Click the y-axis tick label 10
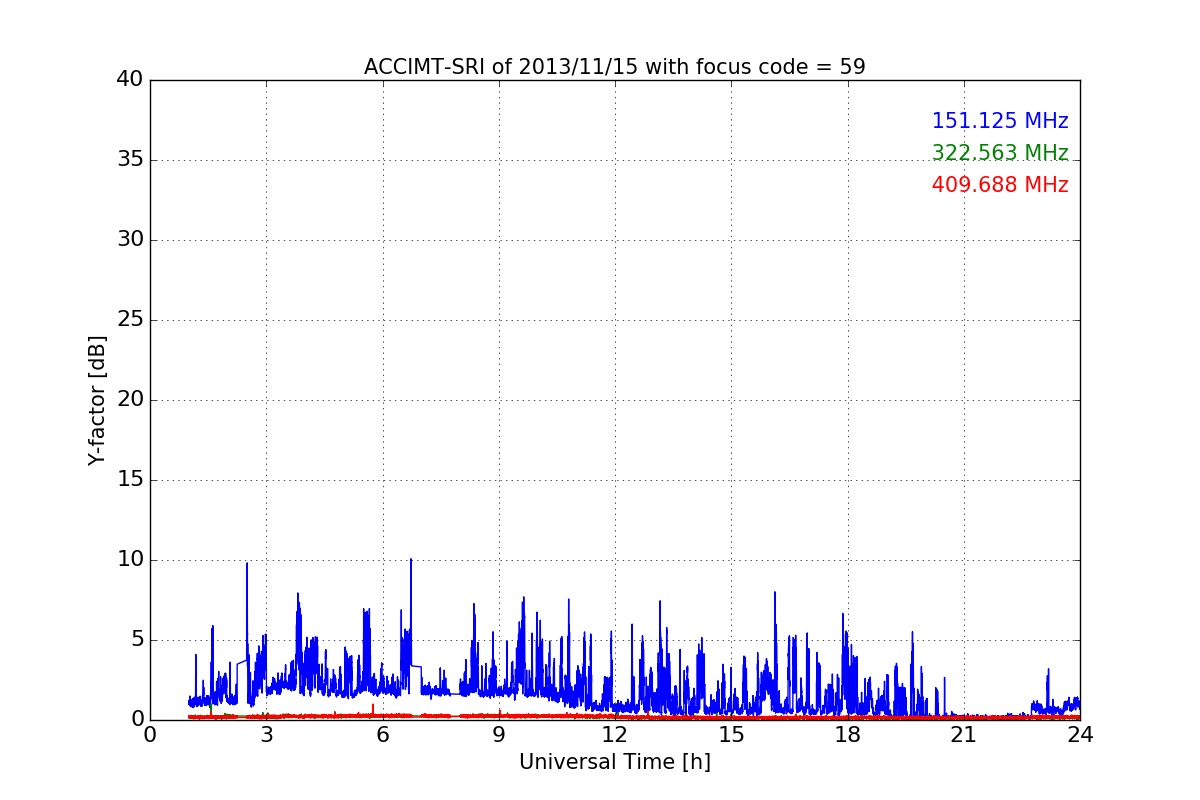Viewport: 1200px width, 800px height. 130,560
